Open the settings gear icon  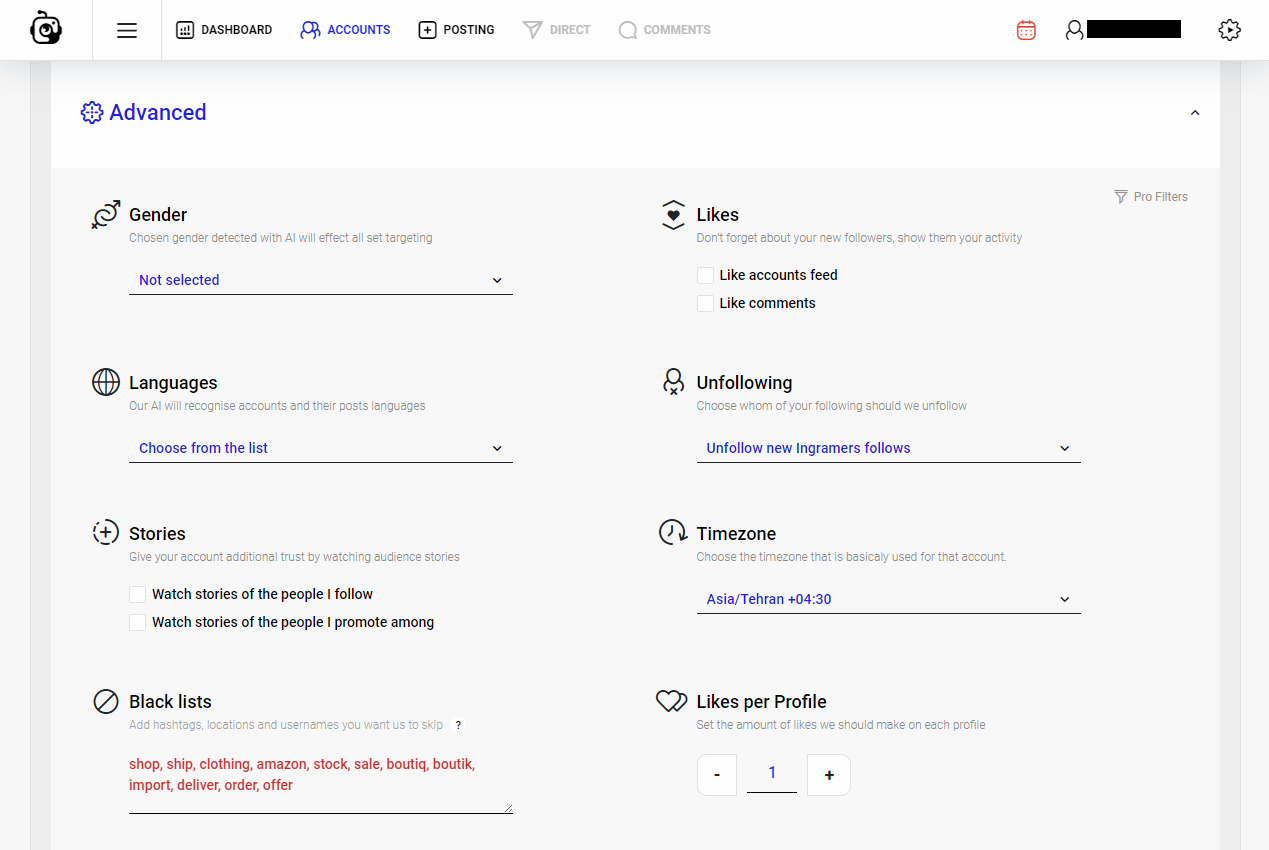pyautogui.click(x=1229, y=30)
